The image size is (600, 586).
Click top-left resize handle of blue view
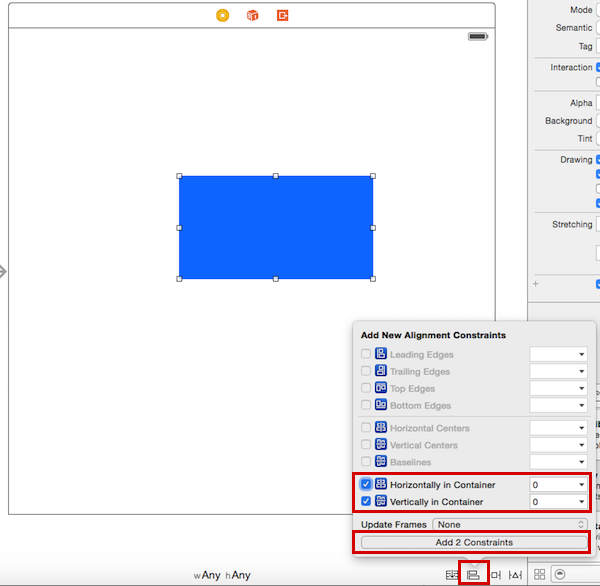click(179, 176)
